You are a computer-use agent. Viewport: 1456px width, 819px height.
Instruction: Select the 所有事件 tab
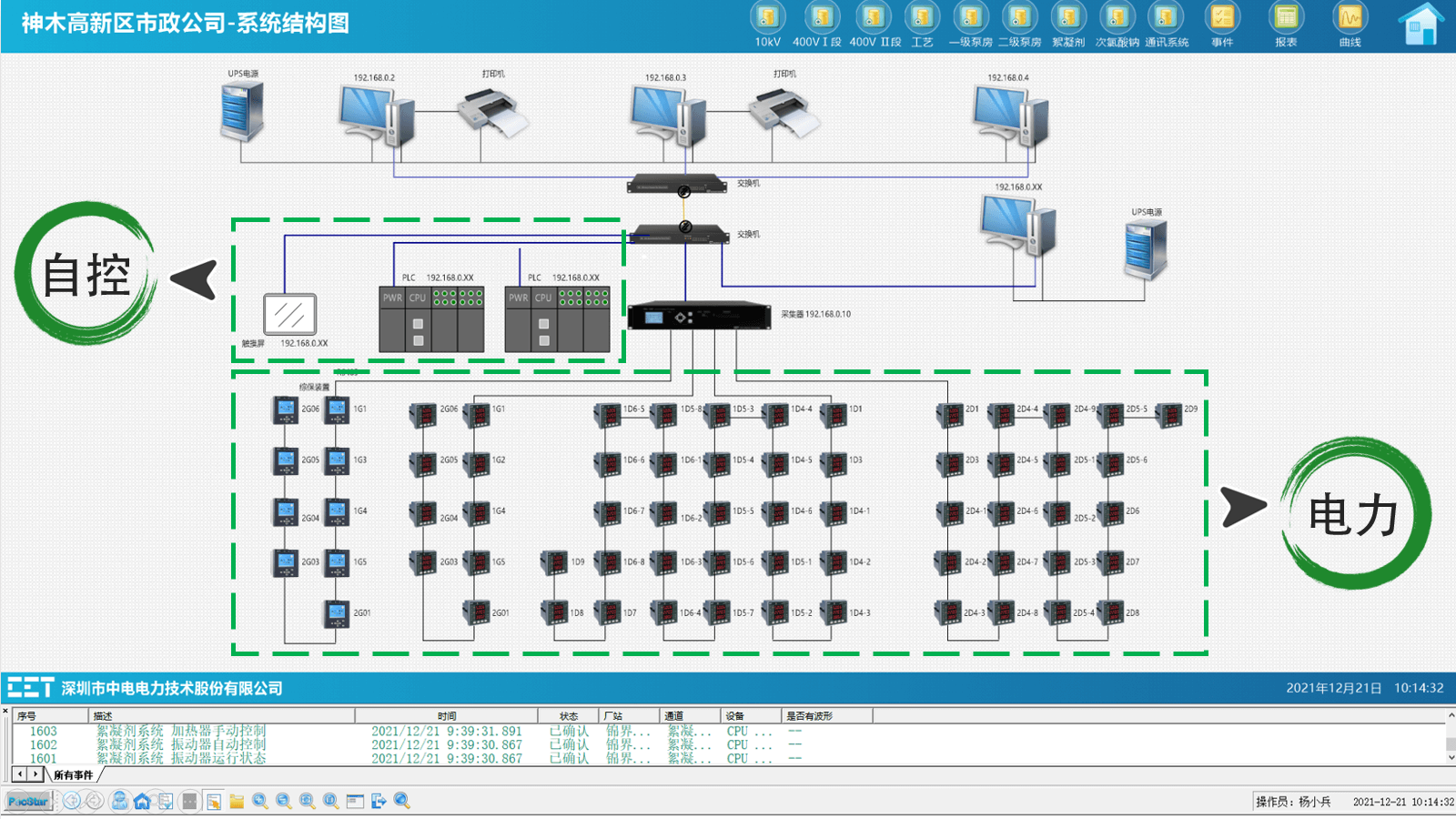click(74, 775)
